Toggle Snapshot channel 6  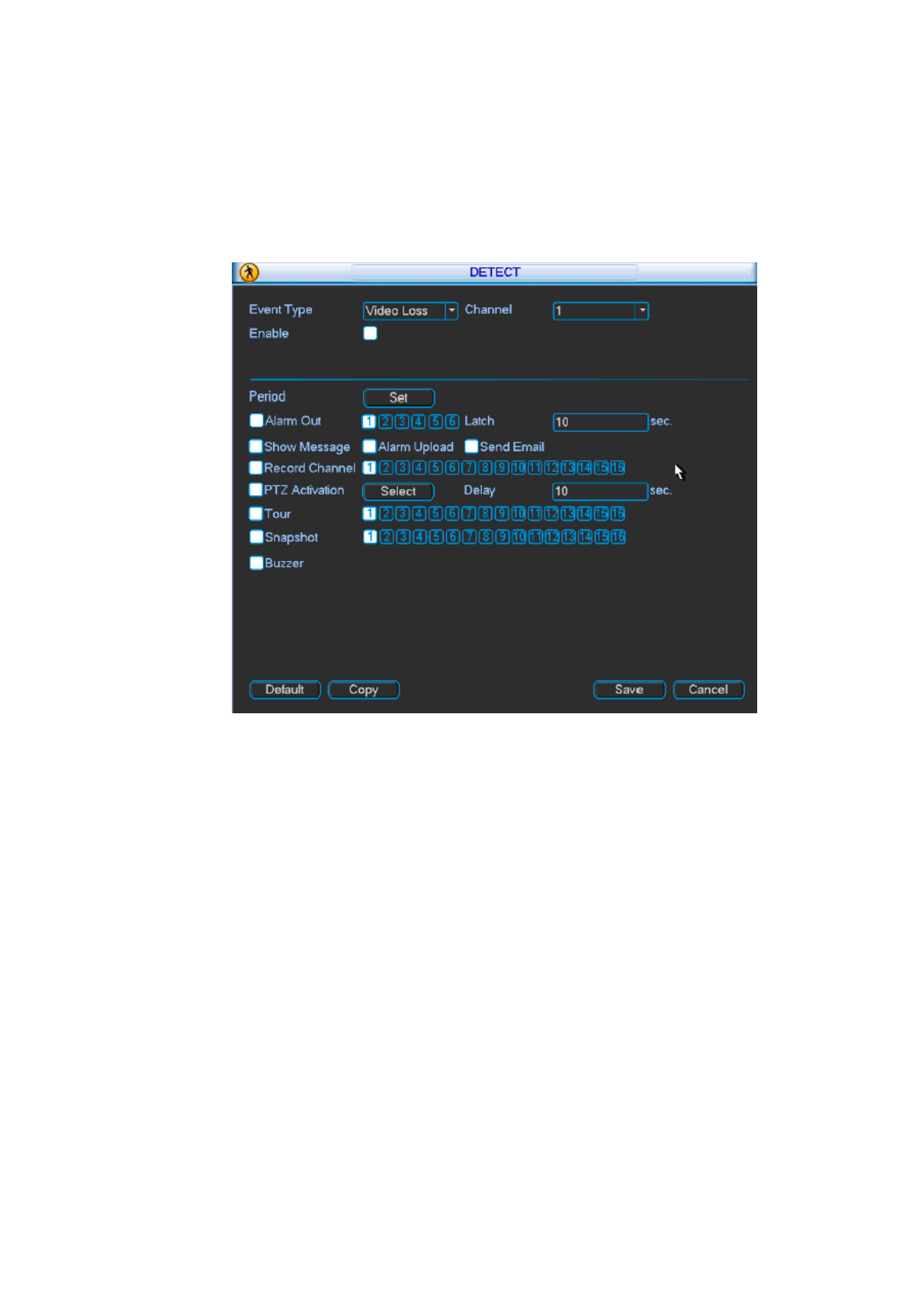pos(452,536)
